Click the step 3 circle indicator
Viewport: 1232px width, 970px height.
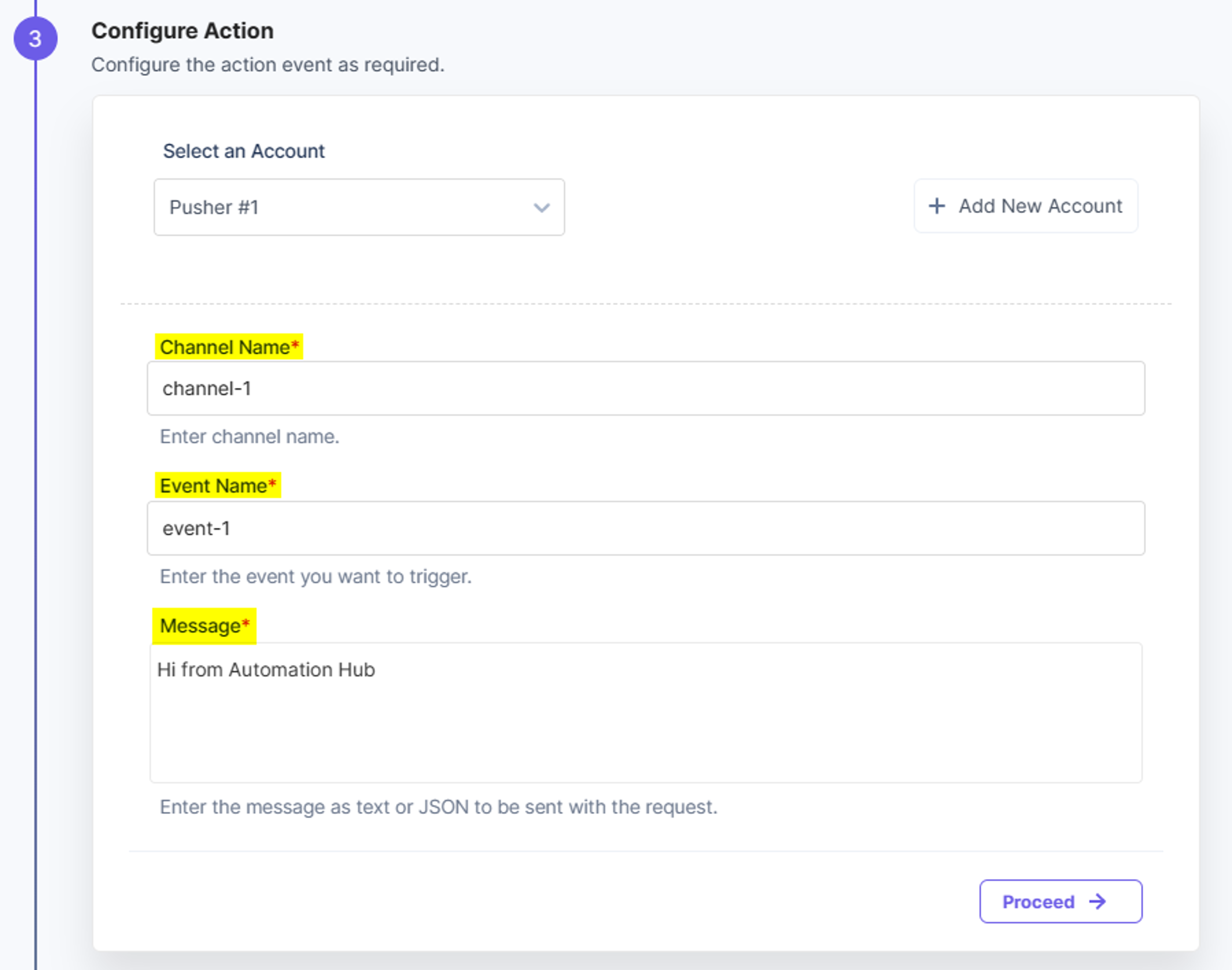(35, 39)
